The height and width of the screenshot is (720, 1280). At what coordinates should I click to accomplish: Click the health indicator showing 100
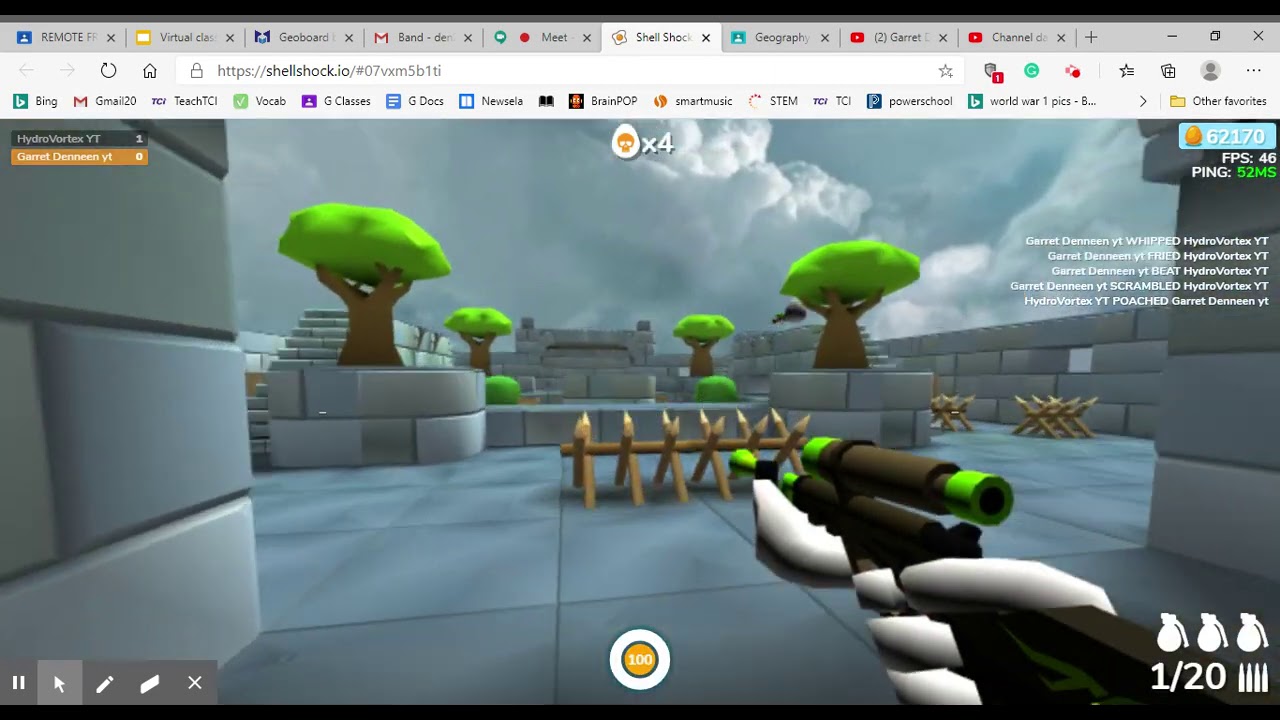coord(640,659)
